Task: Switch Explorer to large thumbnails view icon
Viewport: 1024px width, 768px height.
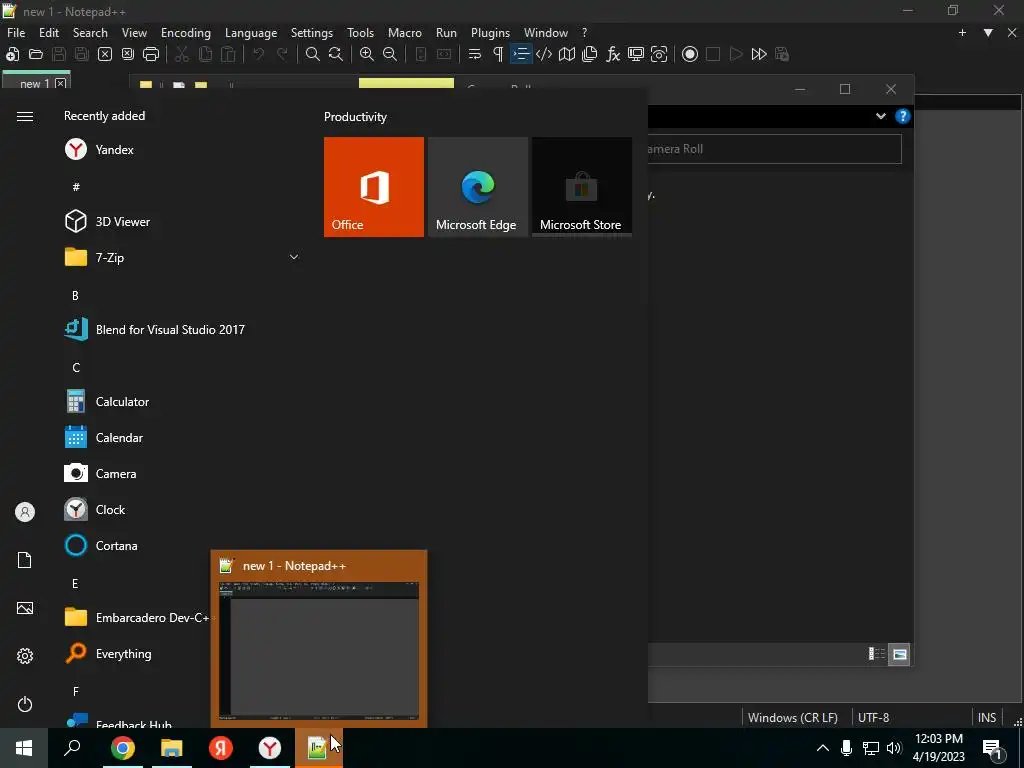Action: (x=899, y=654)
